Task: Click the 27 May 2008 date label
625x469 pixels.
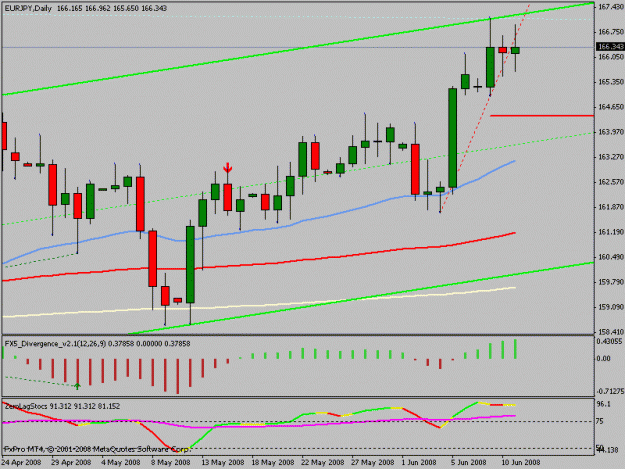Action: [373, 462]
